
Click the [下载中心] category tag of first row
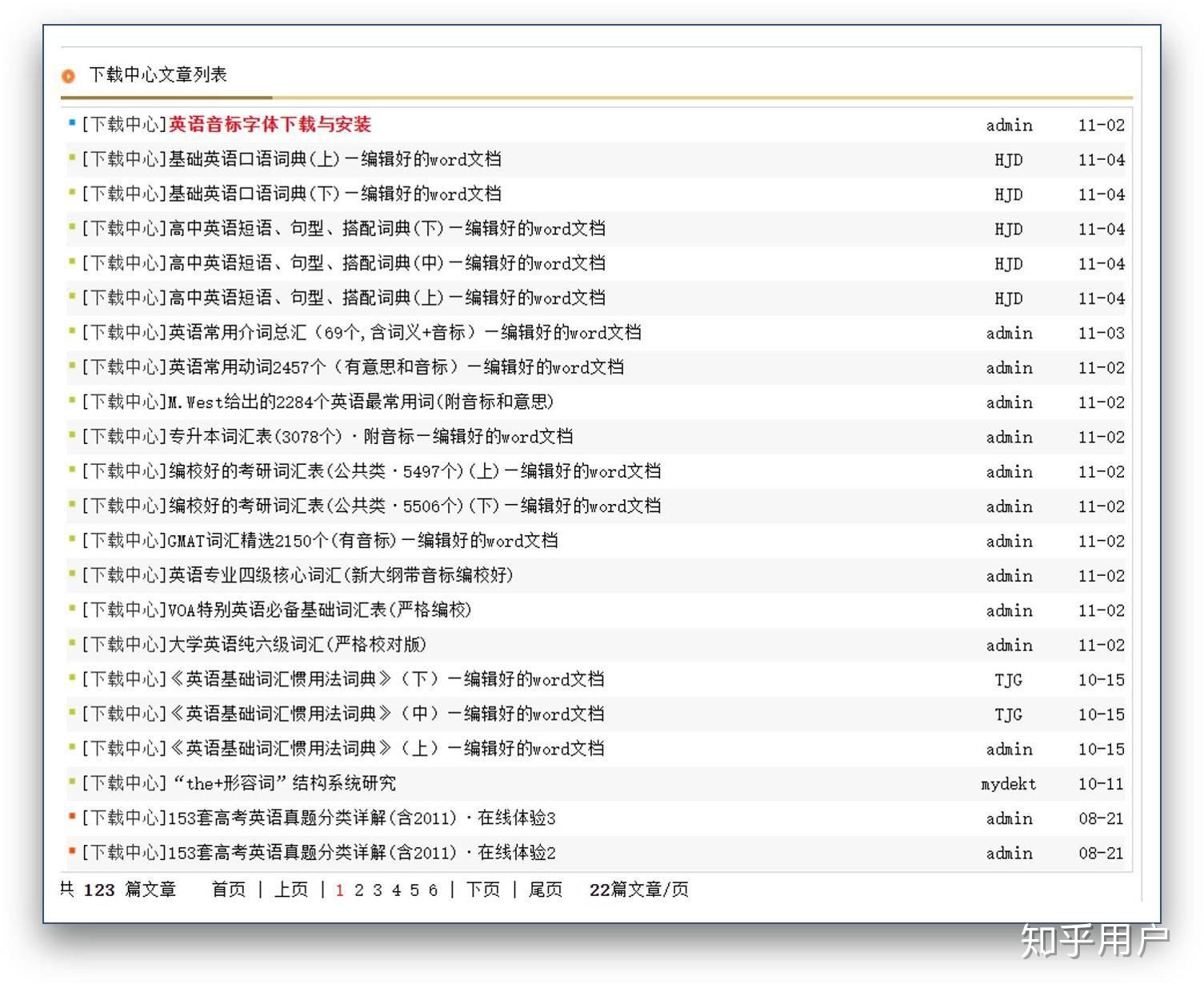124,125
